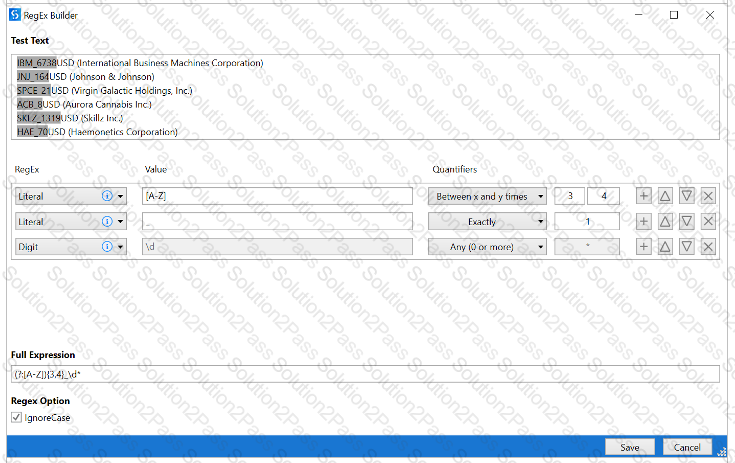Click the IBM_6738USD test text line
Viewport: 735px width, 463px height.
coord(140,63)
